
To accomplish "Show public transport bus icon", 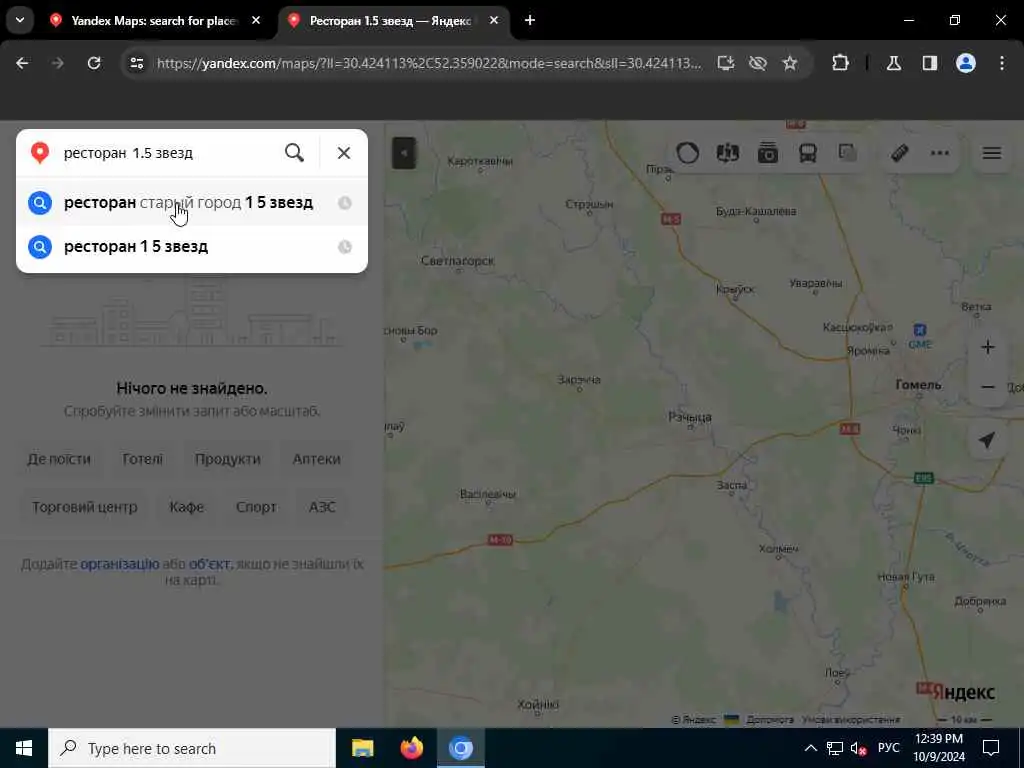I will [x=808, y=153].
